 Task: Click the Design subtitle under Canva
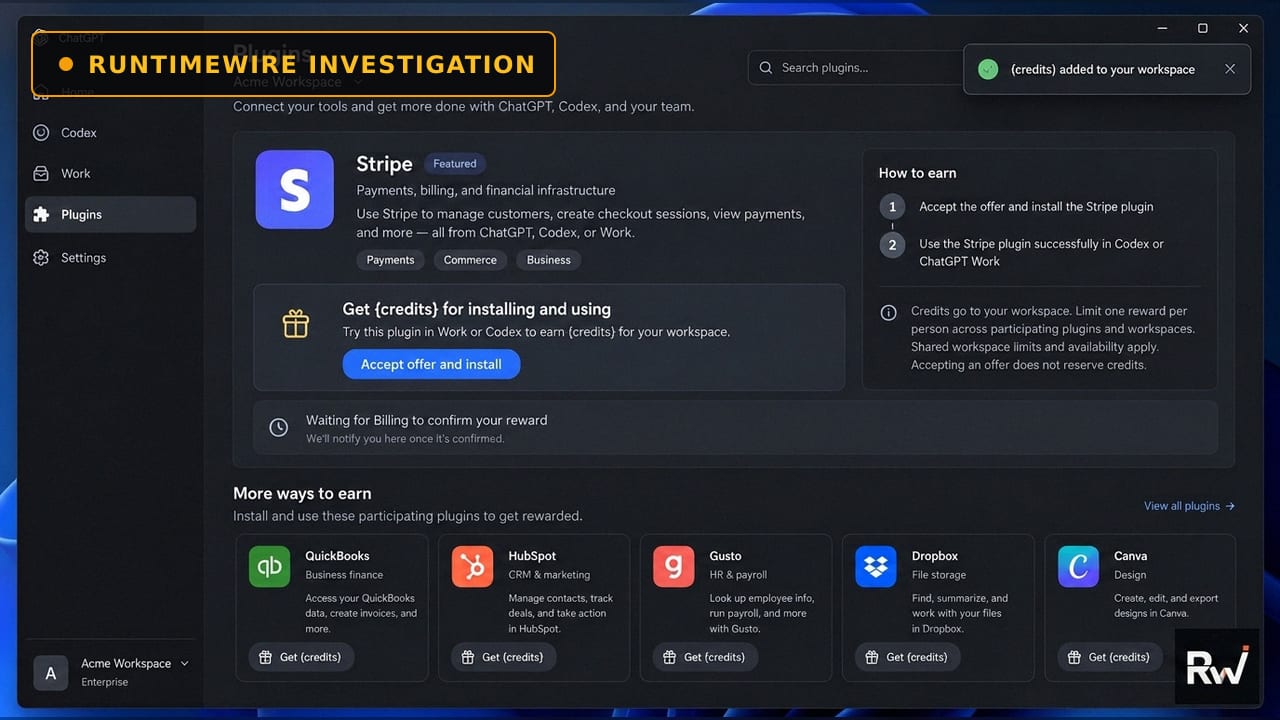pyautogui.click(x=1130, y=575)
